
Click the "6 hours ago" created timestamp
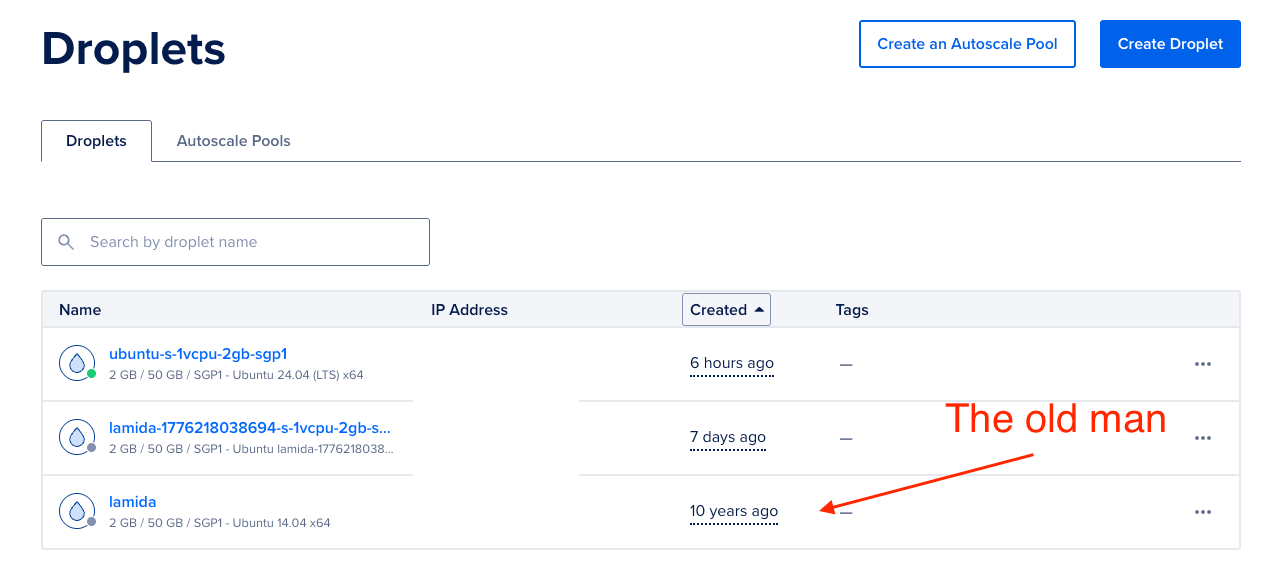tap(731, 363)
